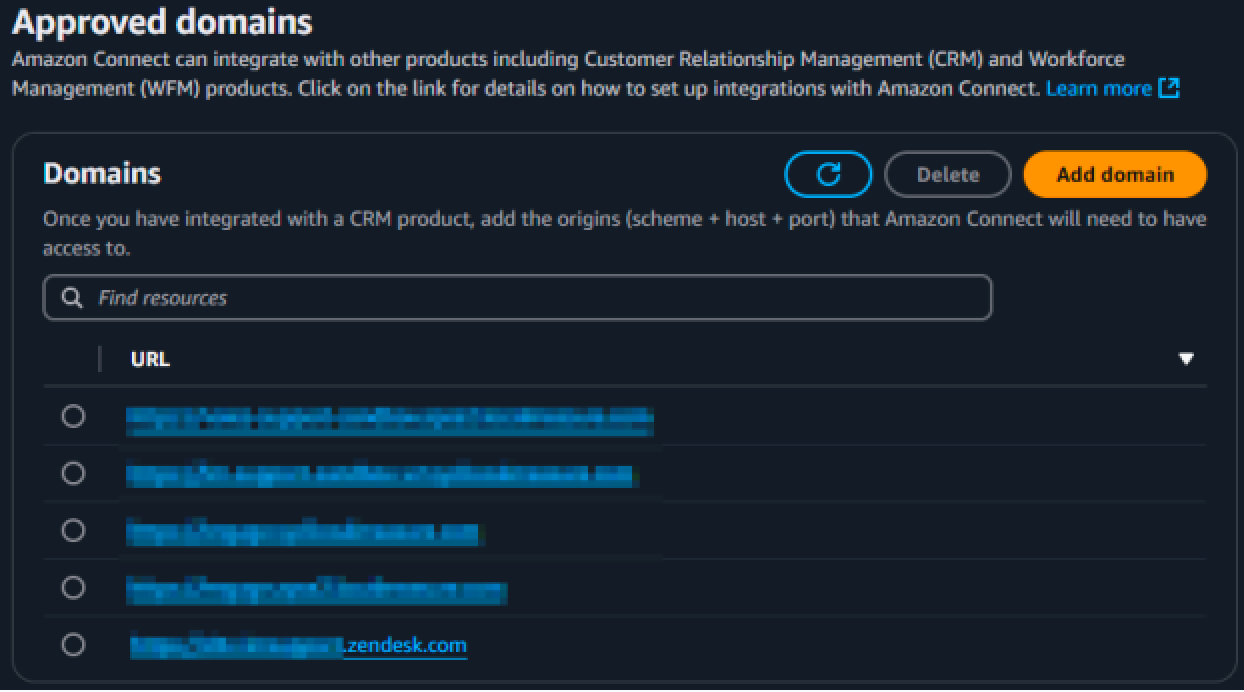Choose the fourth domain row's radio button
Viewport: 1244px width, 692px height.
(x=73, y=587)
